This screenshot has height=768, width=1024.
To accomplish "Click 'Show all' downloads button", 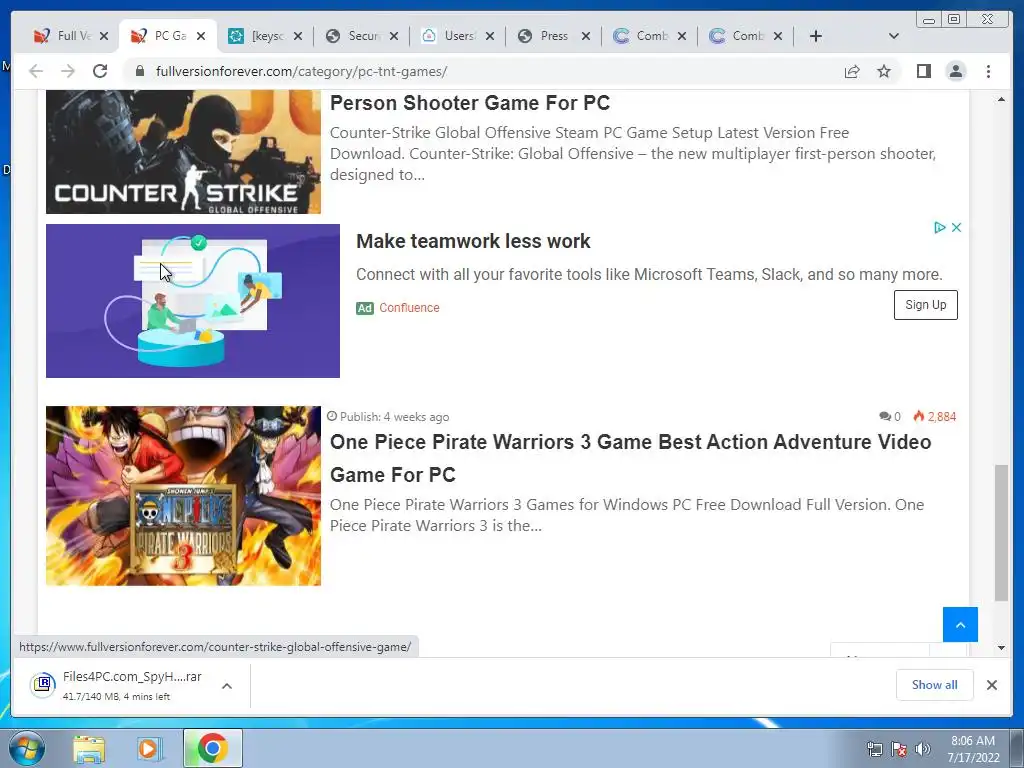I will pos(935,684).
